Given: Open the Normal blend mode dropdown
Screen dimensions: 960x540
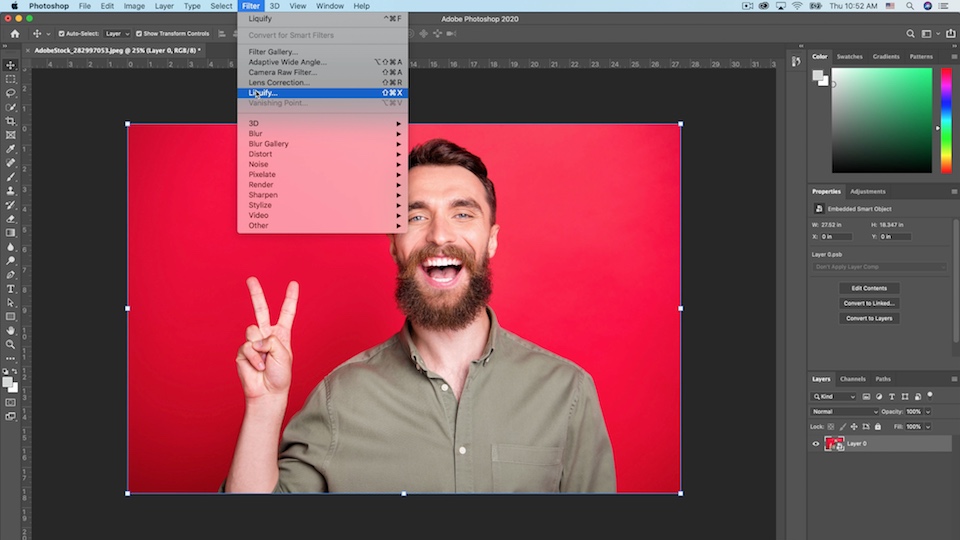Looking at the screenshot, I should (x=844, y=412).
